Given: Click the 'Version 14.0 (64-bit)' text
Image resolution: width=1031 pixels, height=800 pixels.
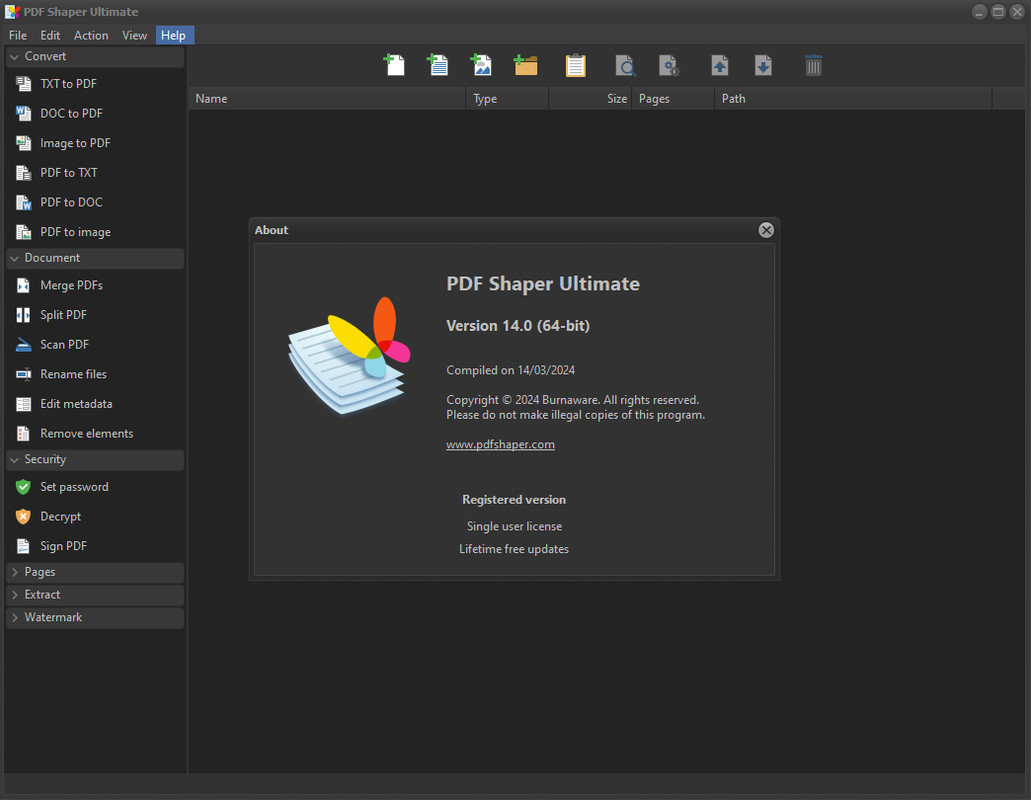Looking at the screenshot, I should [518, 326].
